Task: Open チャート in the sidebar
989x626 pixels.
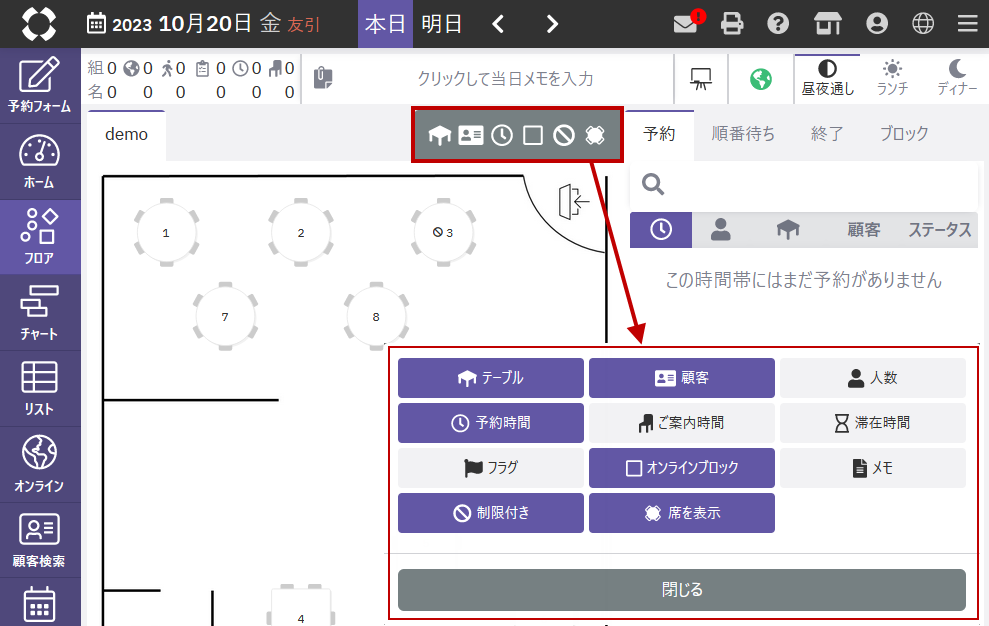Action: (x=40, y=312)
